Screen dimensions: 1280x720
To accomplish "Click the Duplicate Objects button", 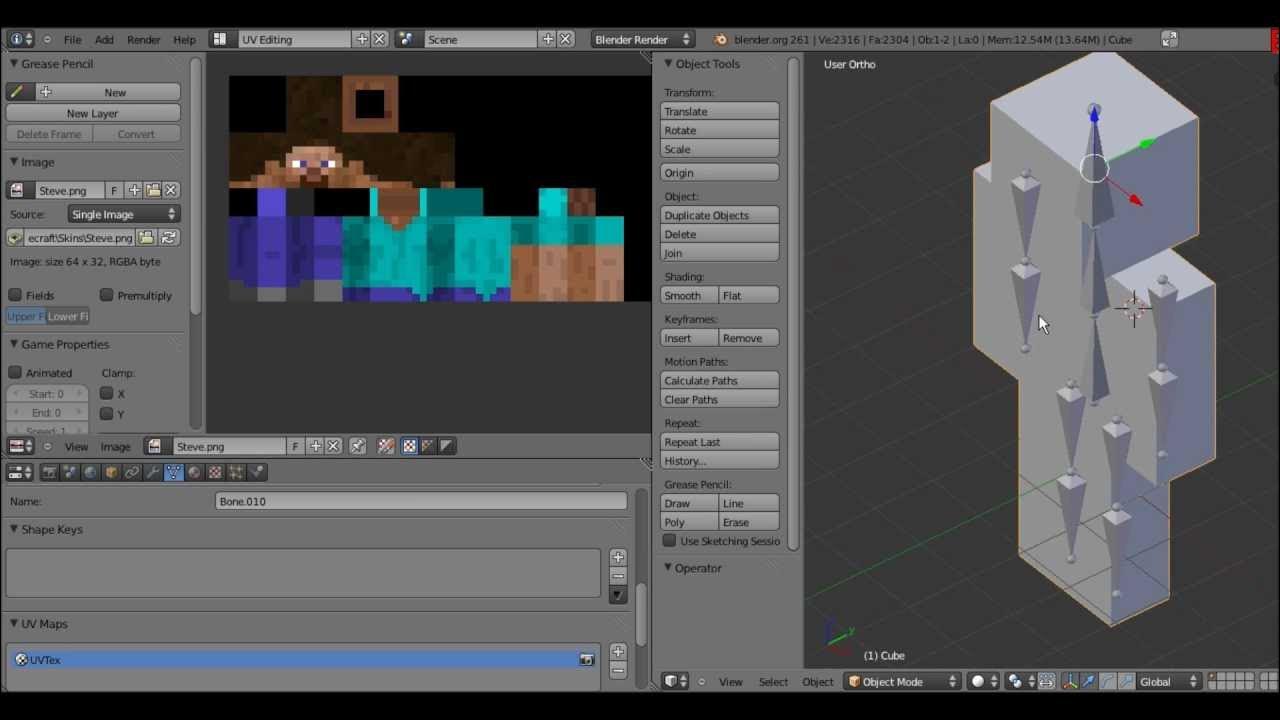I will pos(720,215).
